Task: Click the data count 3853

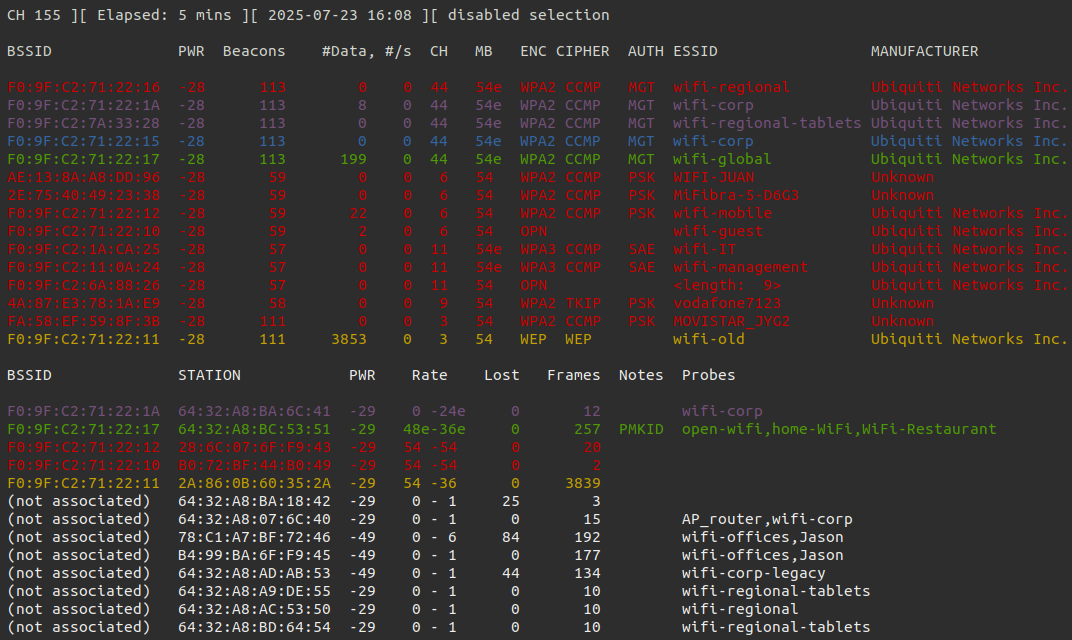Action: 349,339
